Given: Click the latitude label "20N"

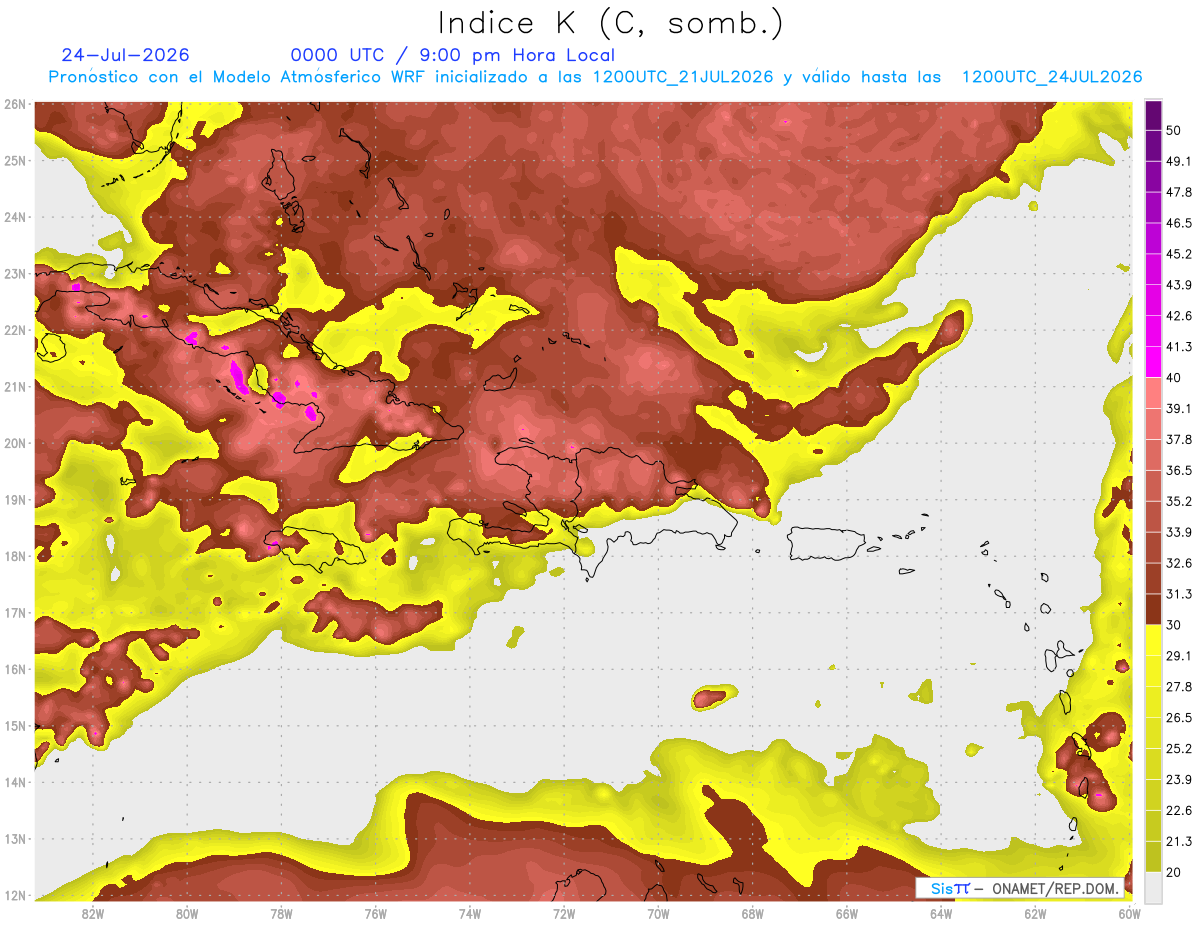Looking at the screenshot, I should [15, 443].
